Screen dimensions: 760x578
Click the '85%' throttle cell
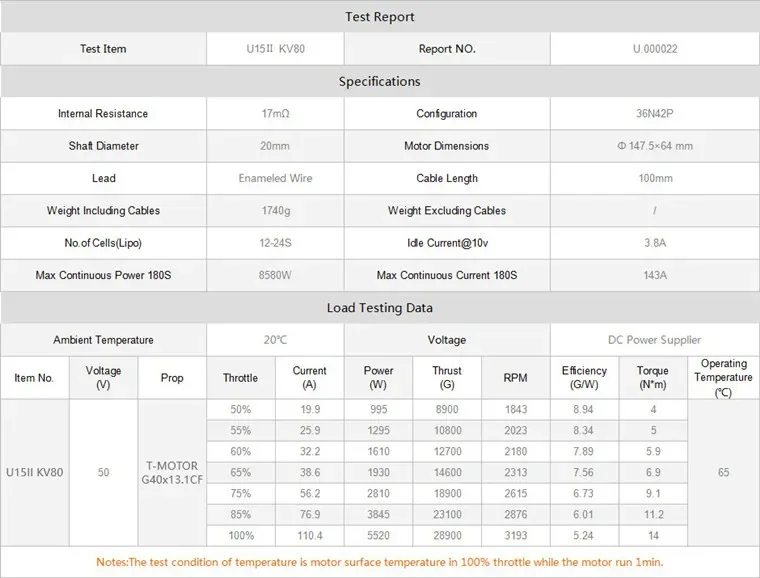(x=240, y=515)
